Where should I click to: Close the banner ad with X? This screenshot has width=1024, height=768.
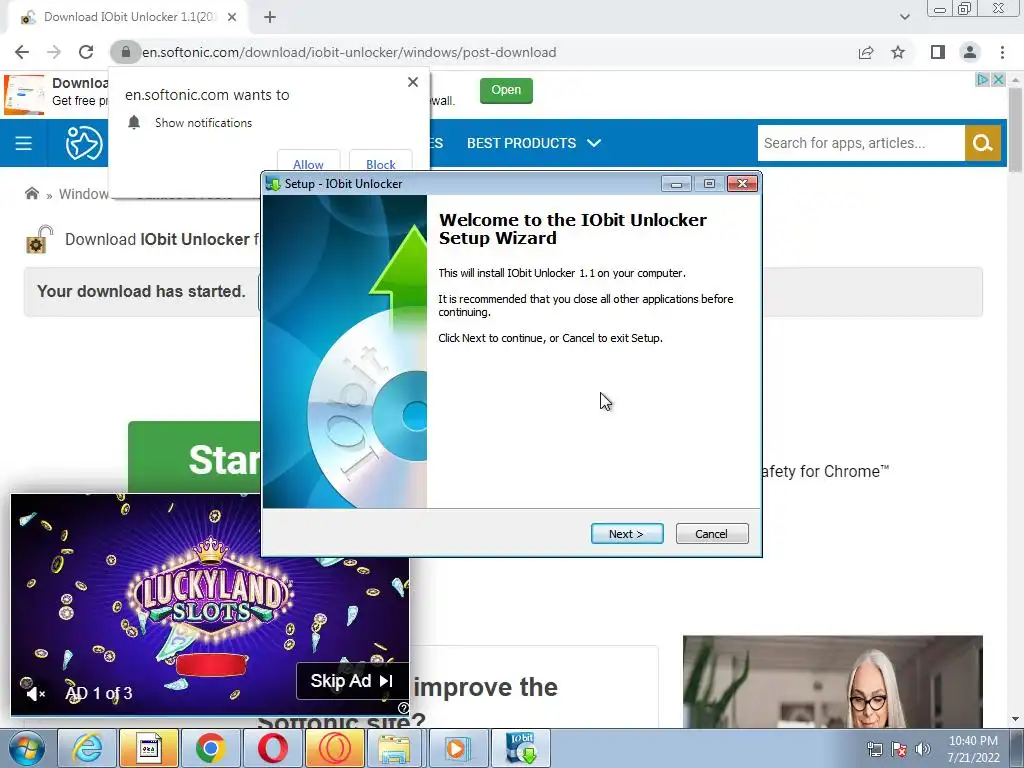point(999,80)
